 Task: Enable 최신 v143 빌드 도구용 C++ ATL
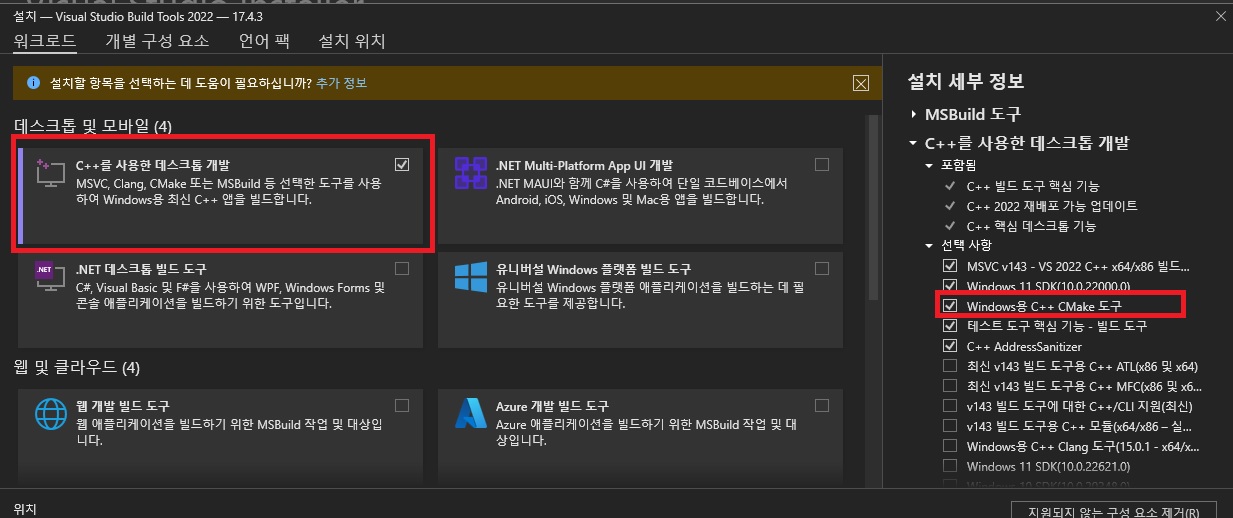pyautogui.click(x=950, y=366)
